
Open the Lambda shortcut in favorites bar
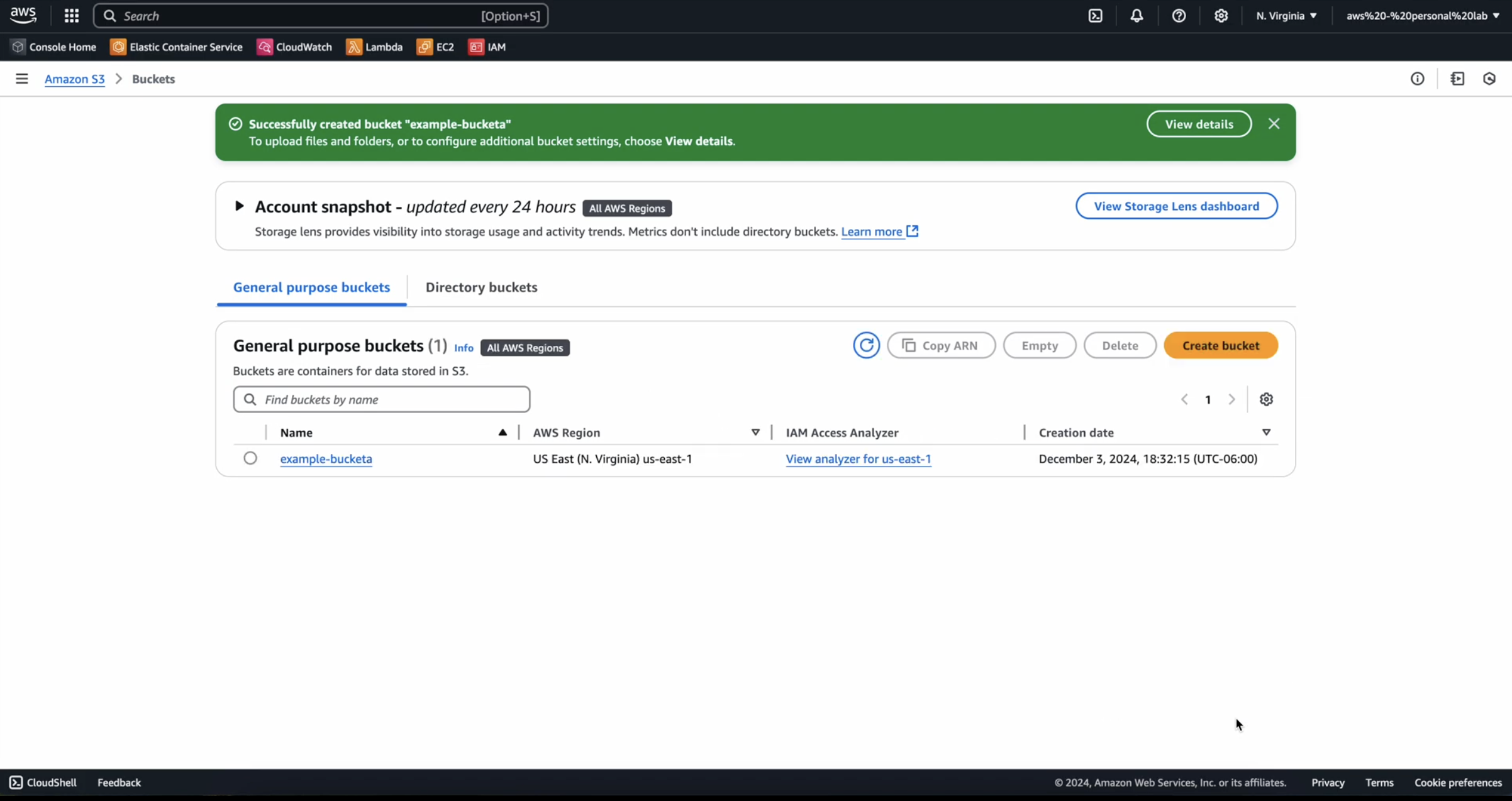[374, 47]
